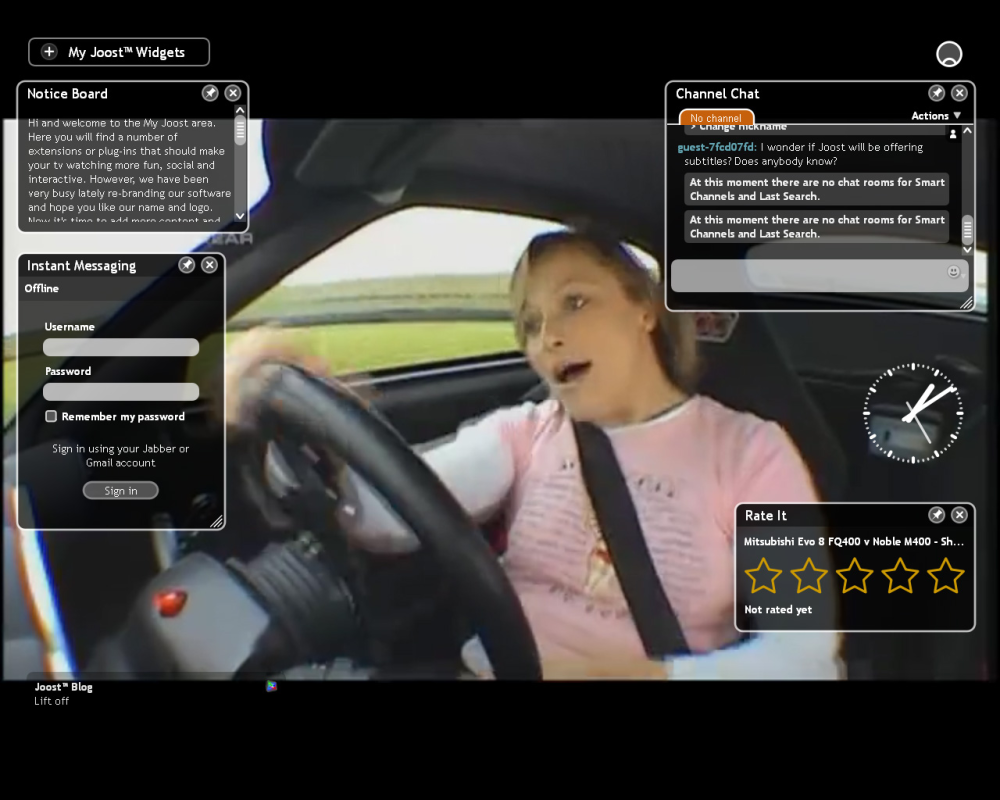
Task: Enable Remember my password checkbox
Action: coord(51,416)
